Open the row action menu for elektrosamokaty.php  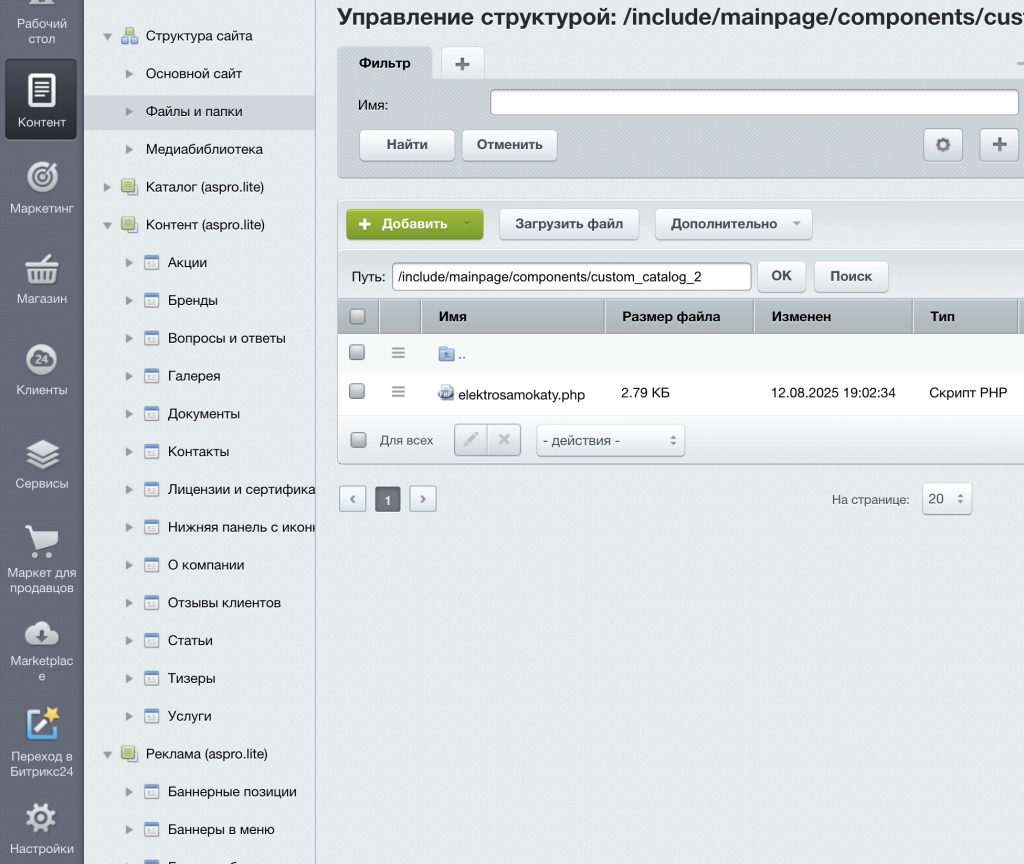click(x=396, y=392)
